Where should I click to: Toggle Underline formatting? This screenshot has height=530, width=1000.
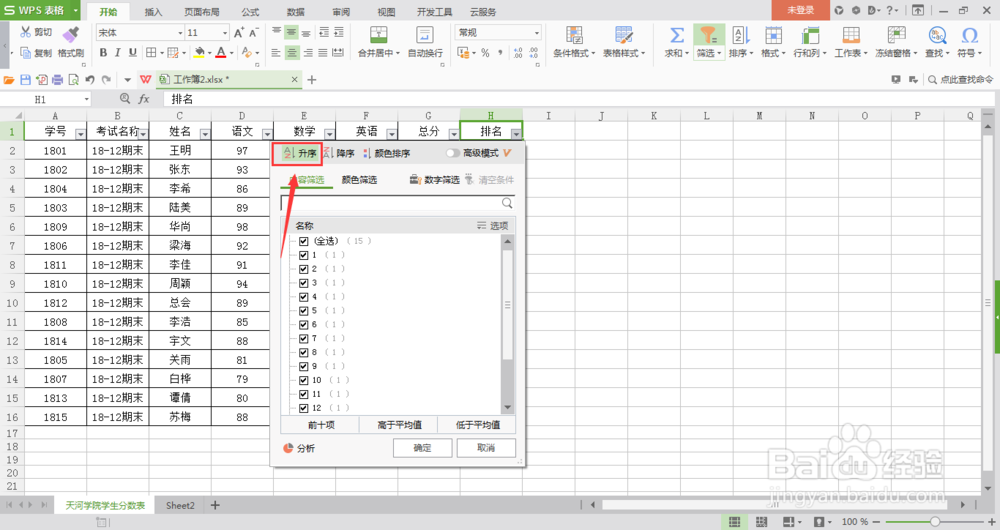pos(133,52)
